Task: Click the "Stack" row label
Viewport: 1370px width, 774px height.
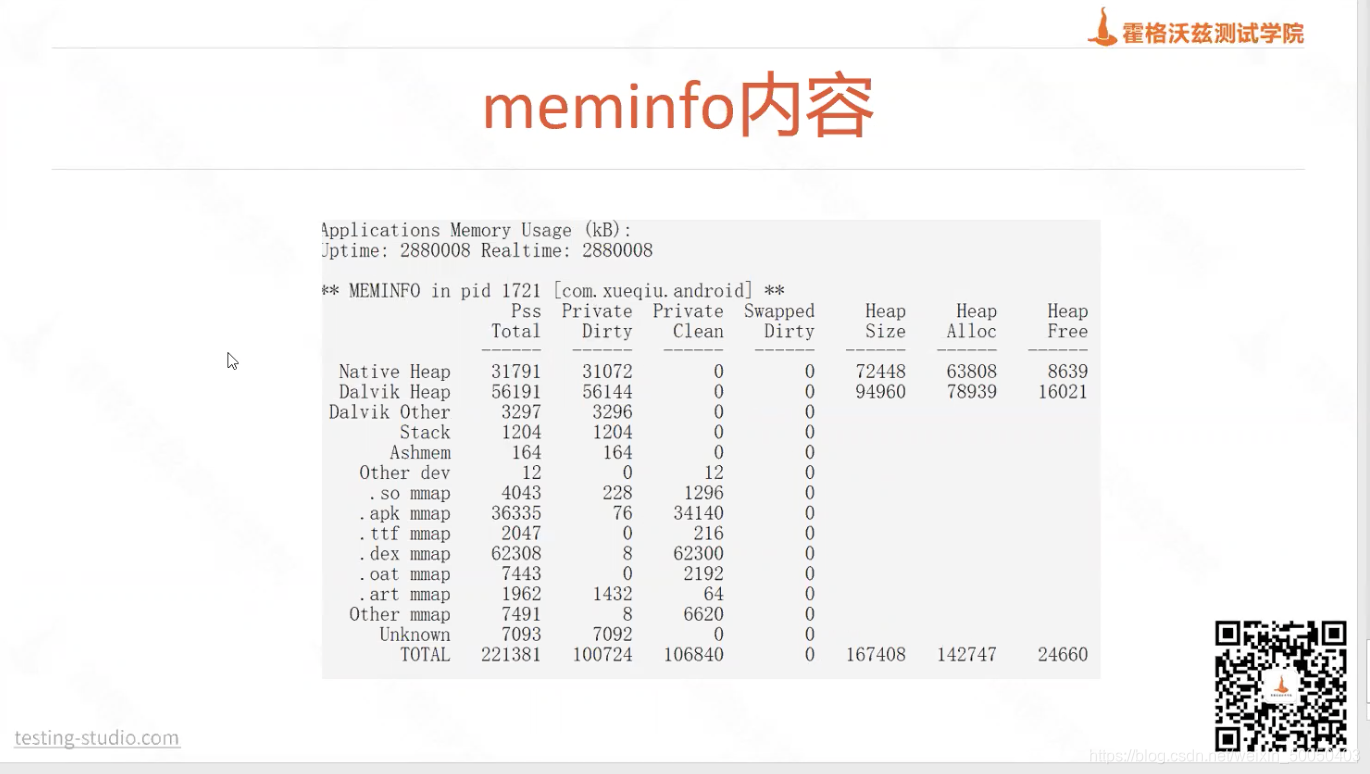Action: pos(425,432)
